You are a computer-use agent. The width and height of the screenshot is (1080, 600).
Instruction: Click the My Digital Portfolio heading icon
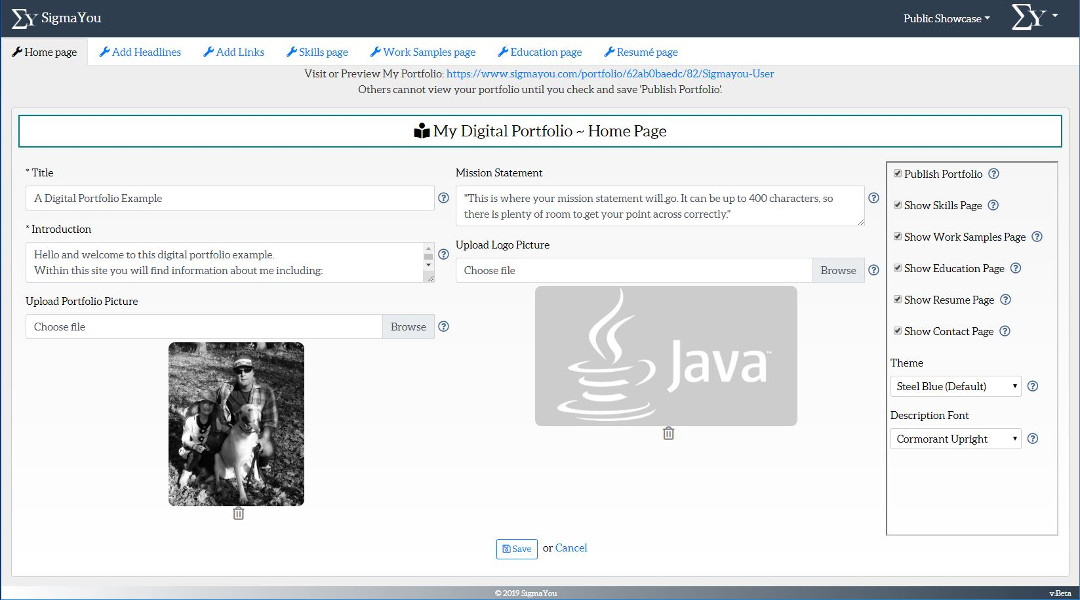point(422,131)
